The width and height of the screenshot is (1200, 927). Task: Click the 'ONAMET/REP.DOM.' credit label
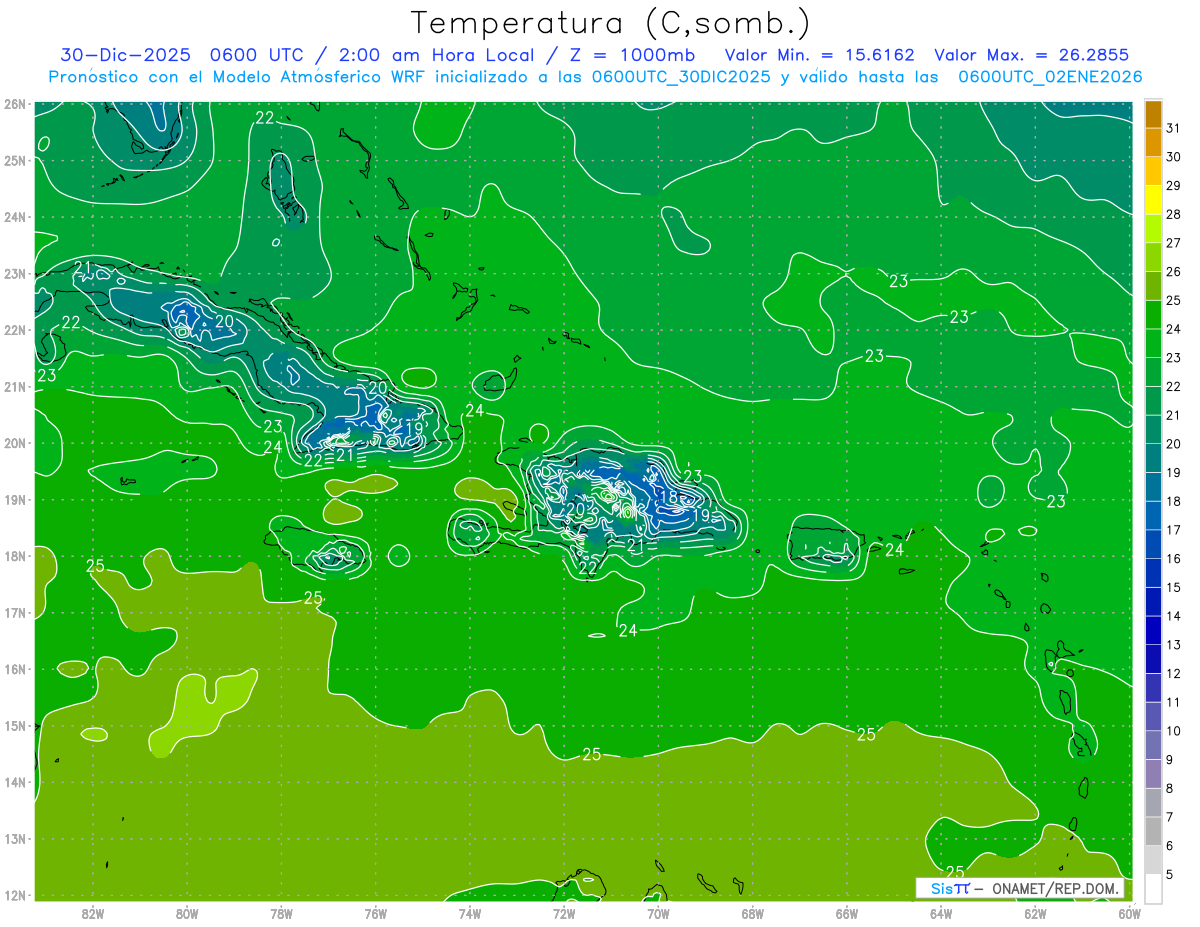click(1057, 889)
